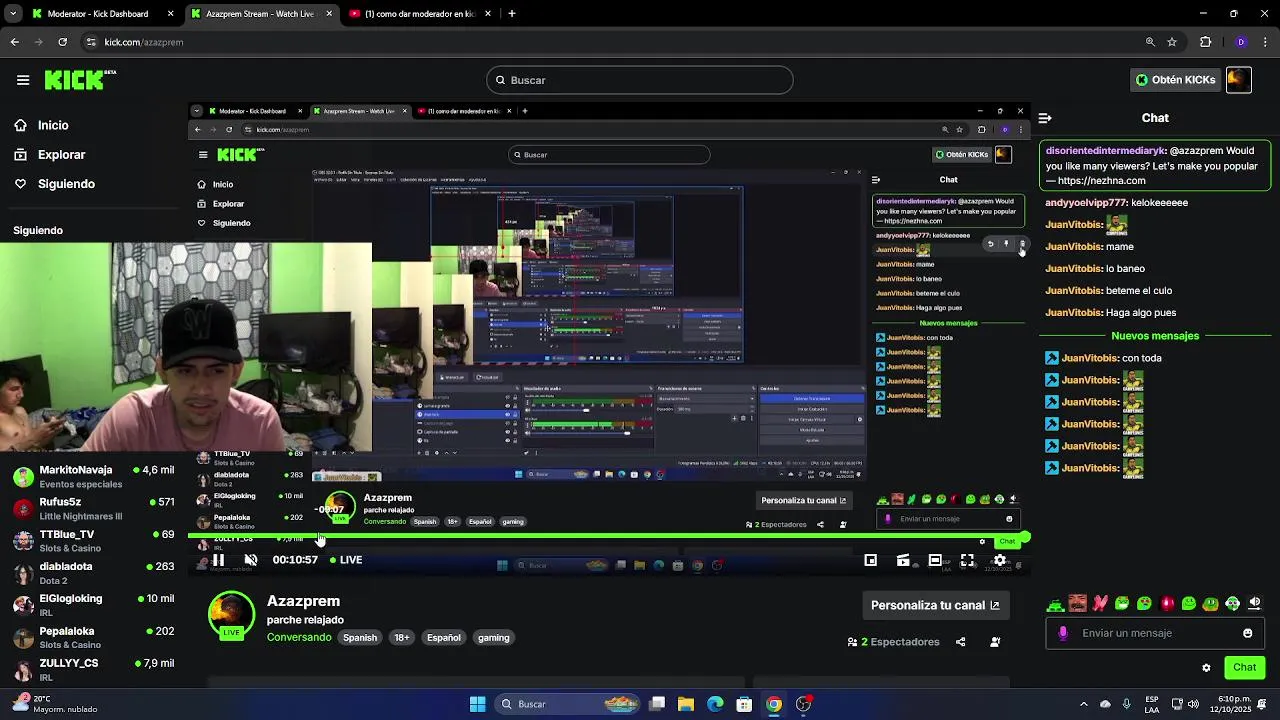Click JuanVitobis username on 'con toda' message
Image resolution: width=1280 pixels, height=720 pixels.
tap(1089, 358)
